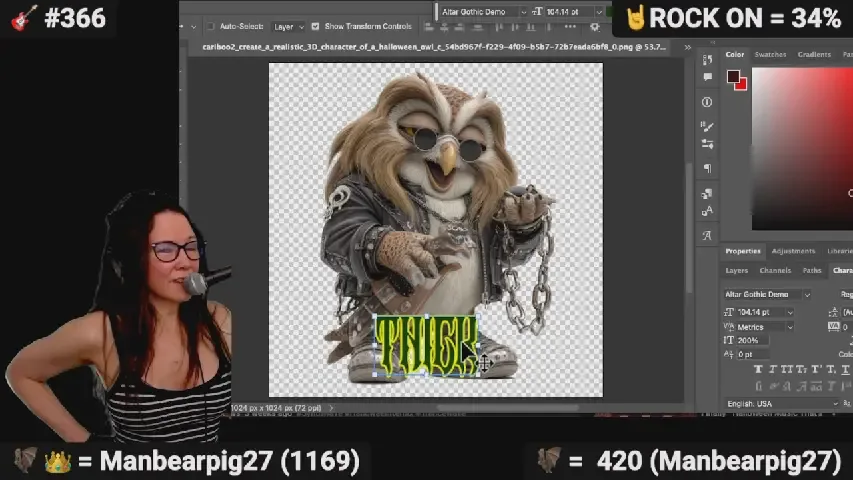
Task: Switch to the Swatches tab
Action: 770,55
